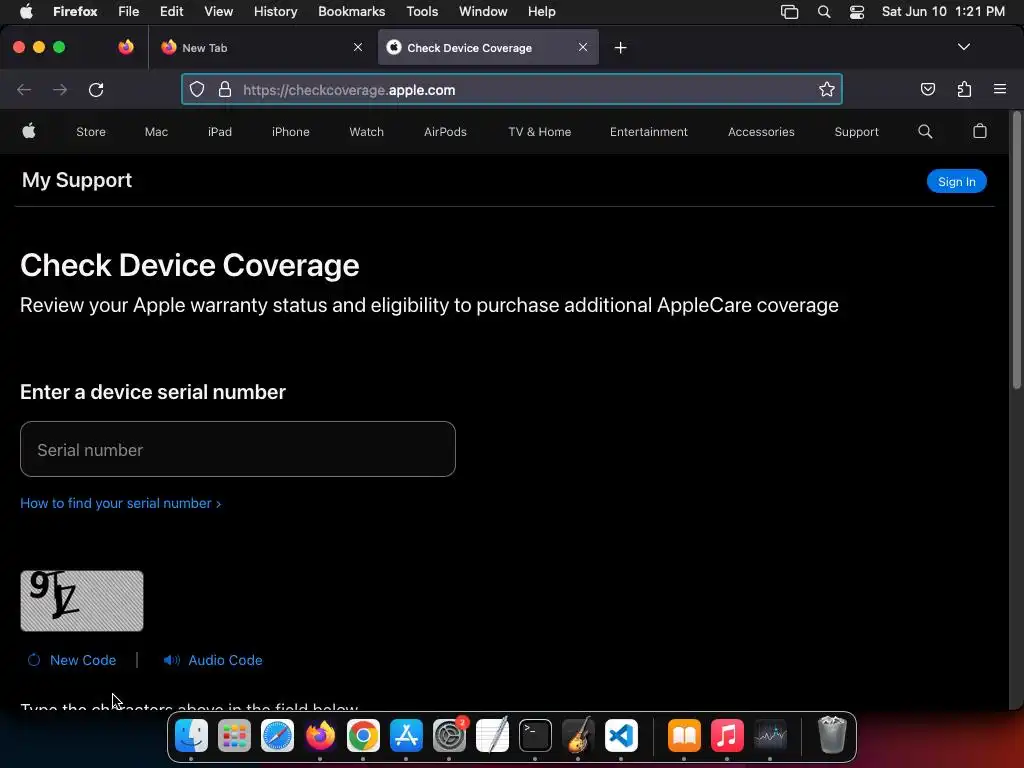Open the macOS Apple menu
This screenshot has width=1024, height=768.
click(26, 11)
